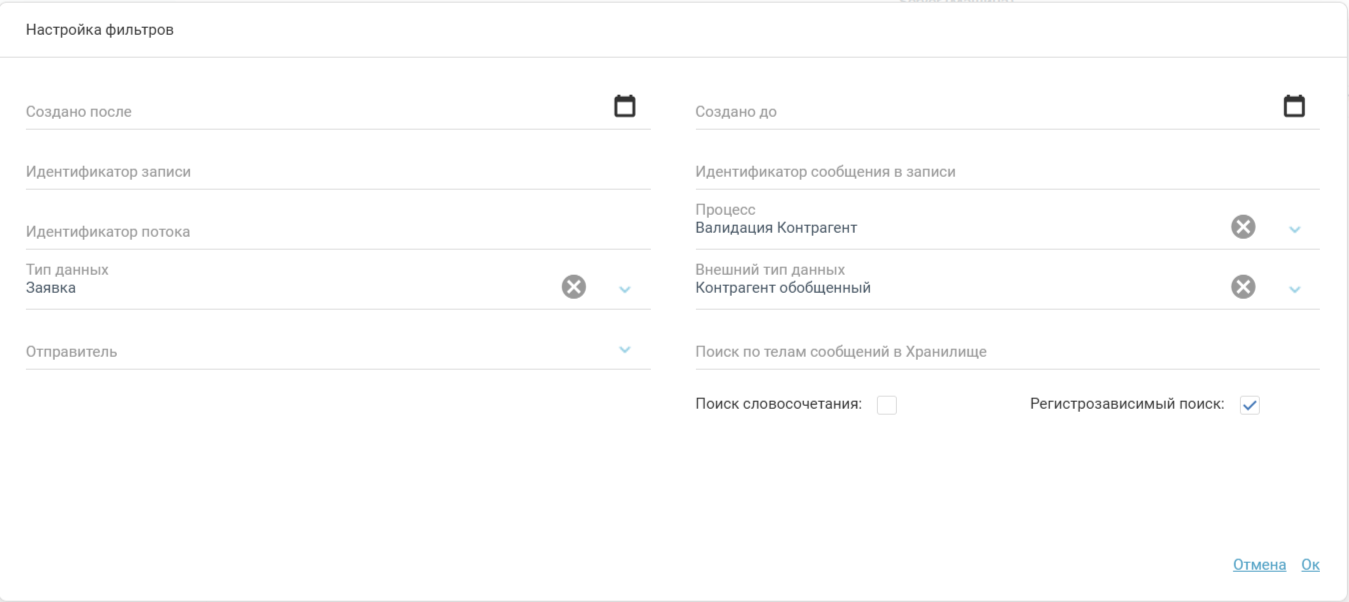Open the Внешний тип данных dropdown

coord(1295,290)
